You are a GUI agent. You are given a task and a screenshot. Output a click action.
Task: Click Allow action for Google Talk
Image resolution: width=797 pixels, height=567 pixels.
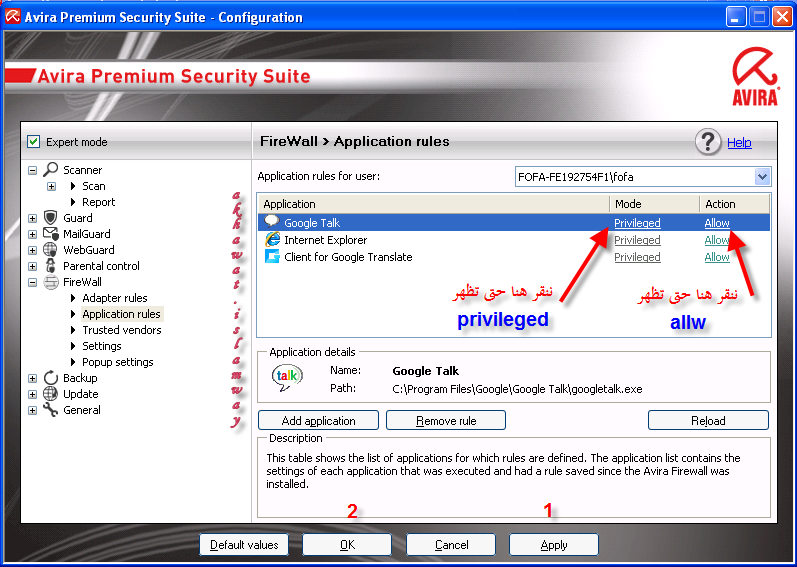tap(717, 223)
